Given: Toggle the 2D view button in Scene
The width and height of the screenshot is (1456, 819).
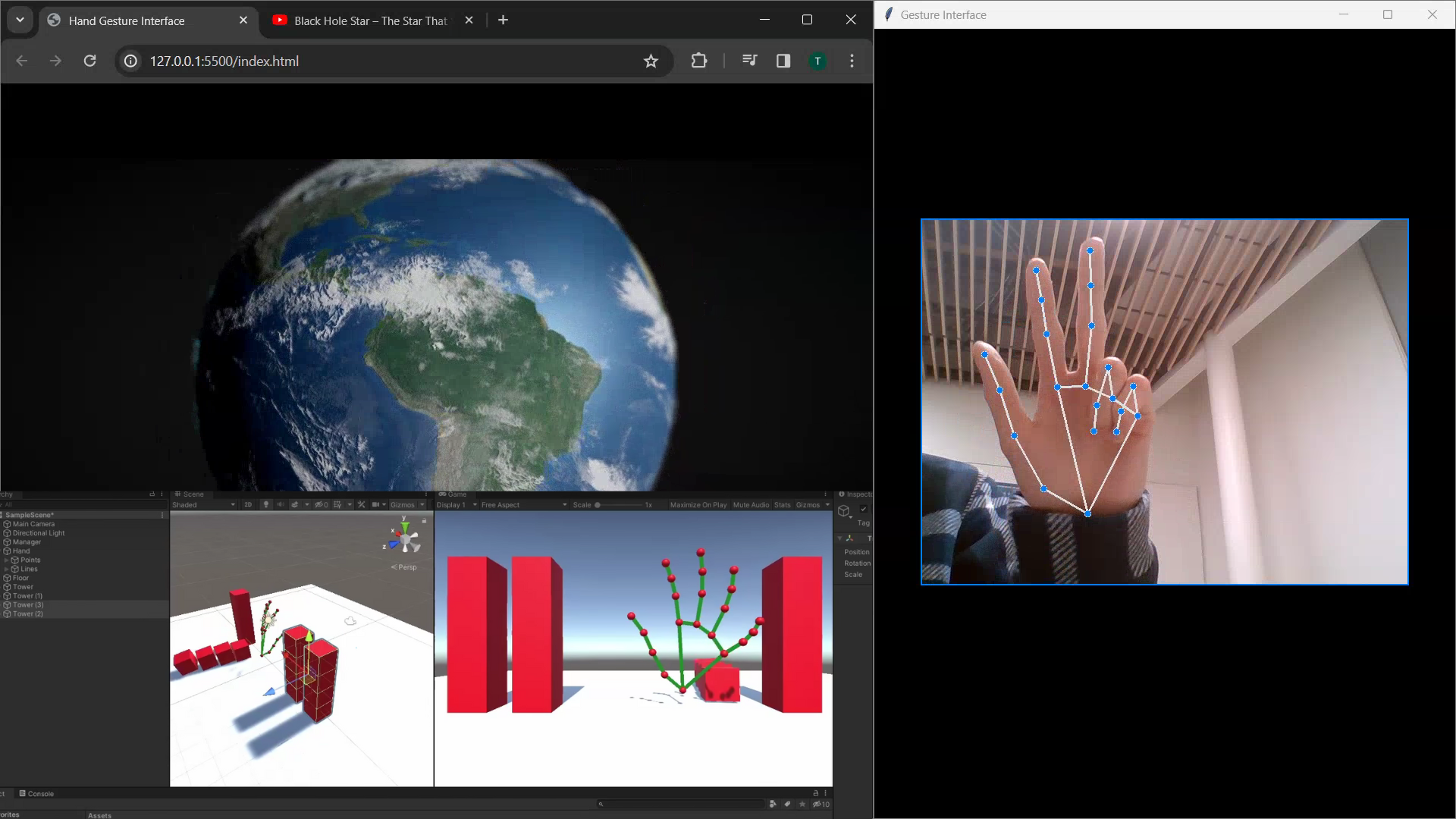Looking at the screenshot, I should pos(248,505).
